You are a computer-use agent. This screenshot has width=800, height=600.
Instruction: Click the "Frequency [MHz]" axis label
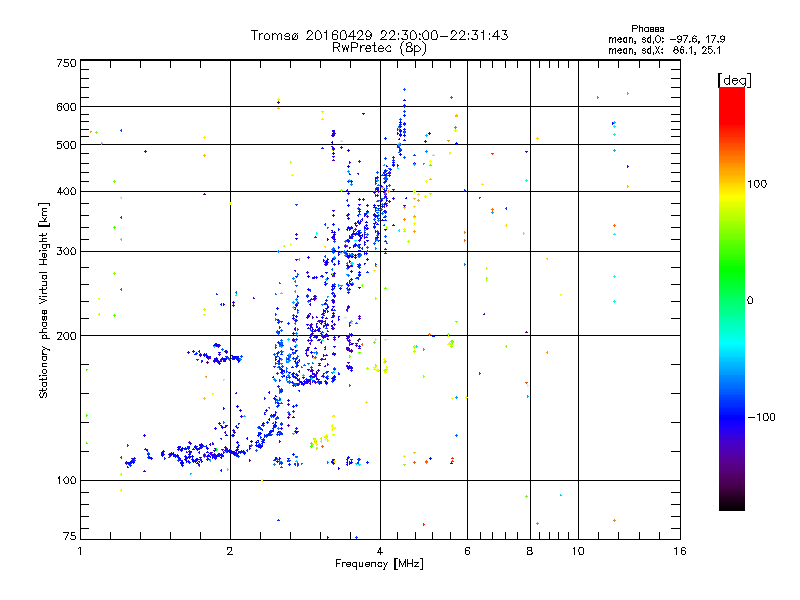[x=379, y=564]
